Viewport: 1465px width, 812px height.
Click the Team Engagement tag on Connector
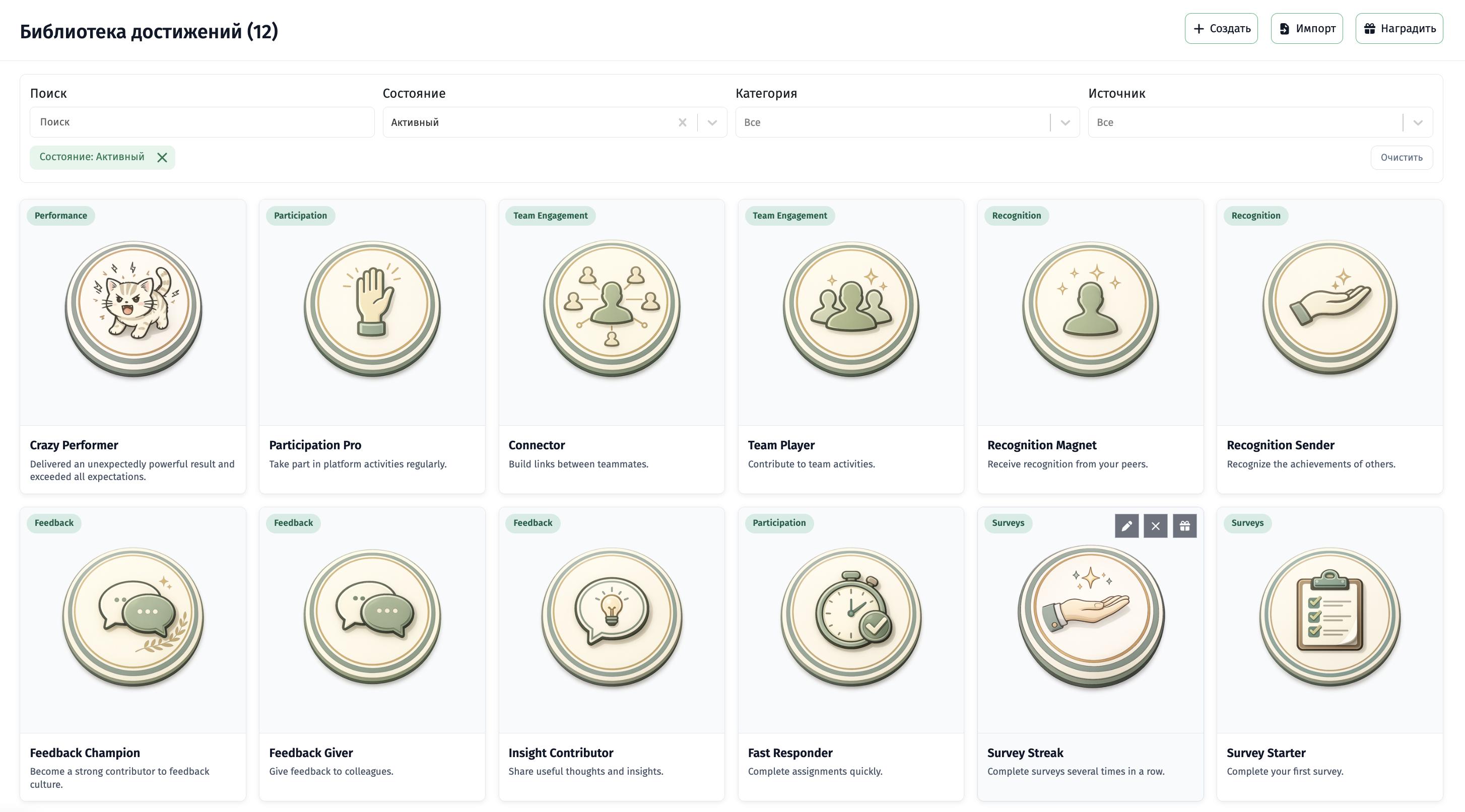click(550, 216)
